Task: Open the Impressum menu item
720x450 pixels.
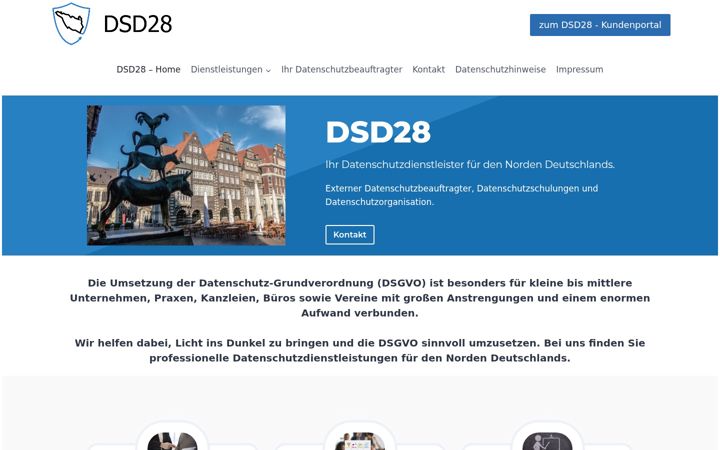Action: pyautogui.click(x=579, y=69)
